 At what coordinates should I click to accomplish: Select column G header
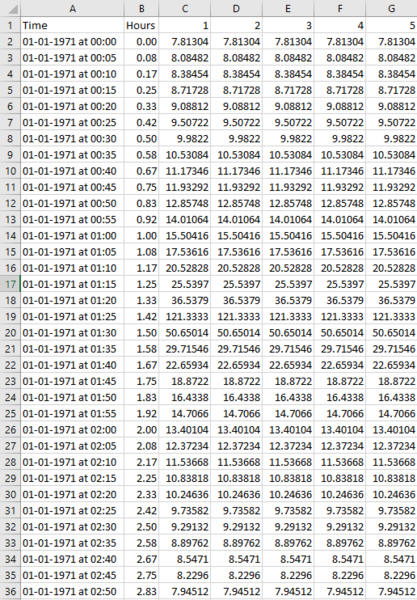pyautogui.click(x=391, y=8)
